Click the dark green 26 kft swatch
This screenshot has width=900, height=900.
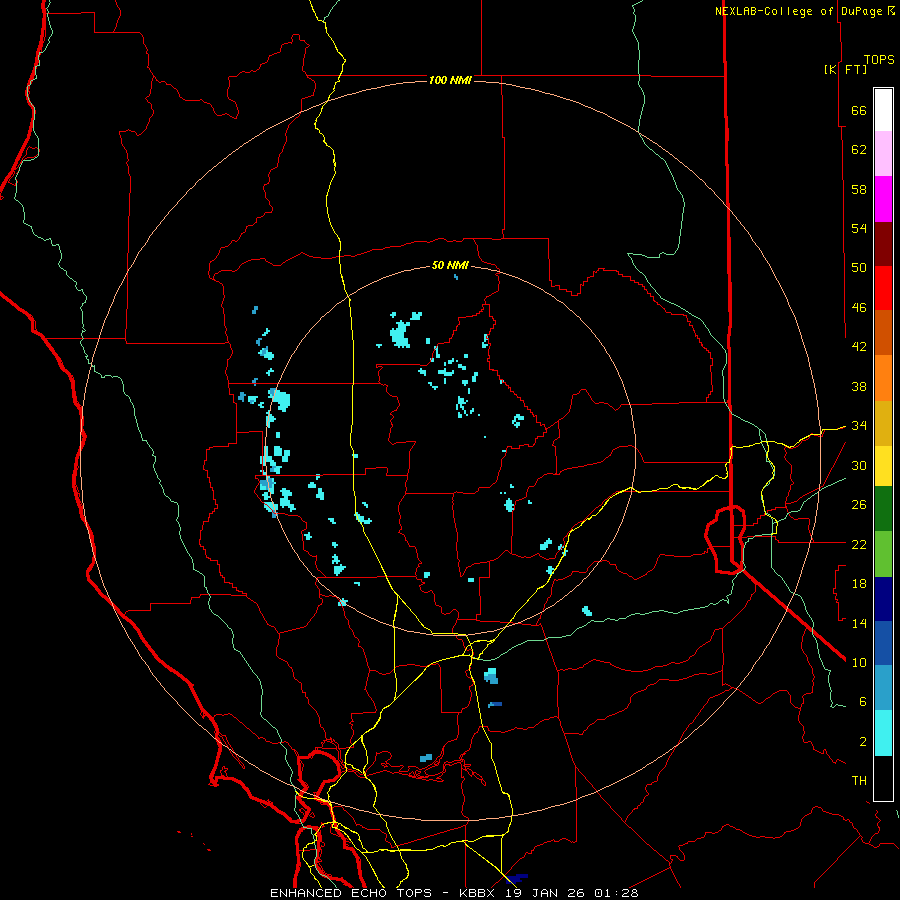click(x=883, y=509)
